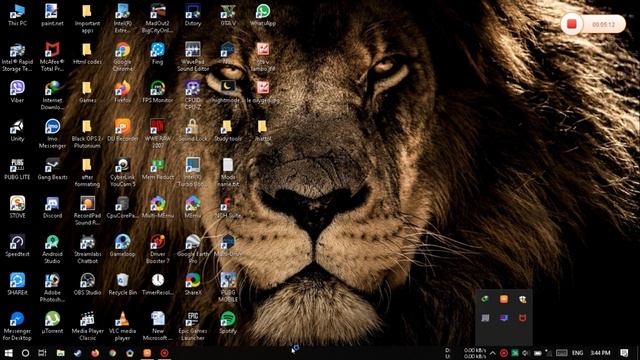Select the WavePad Sound Editor icon

click(x=193, y=57)
